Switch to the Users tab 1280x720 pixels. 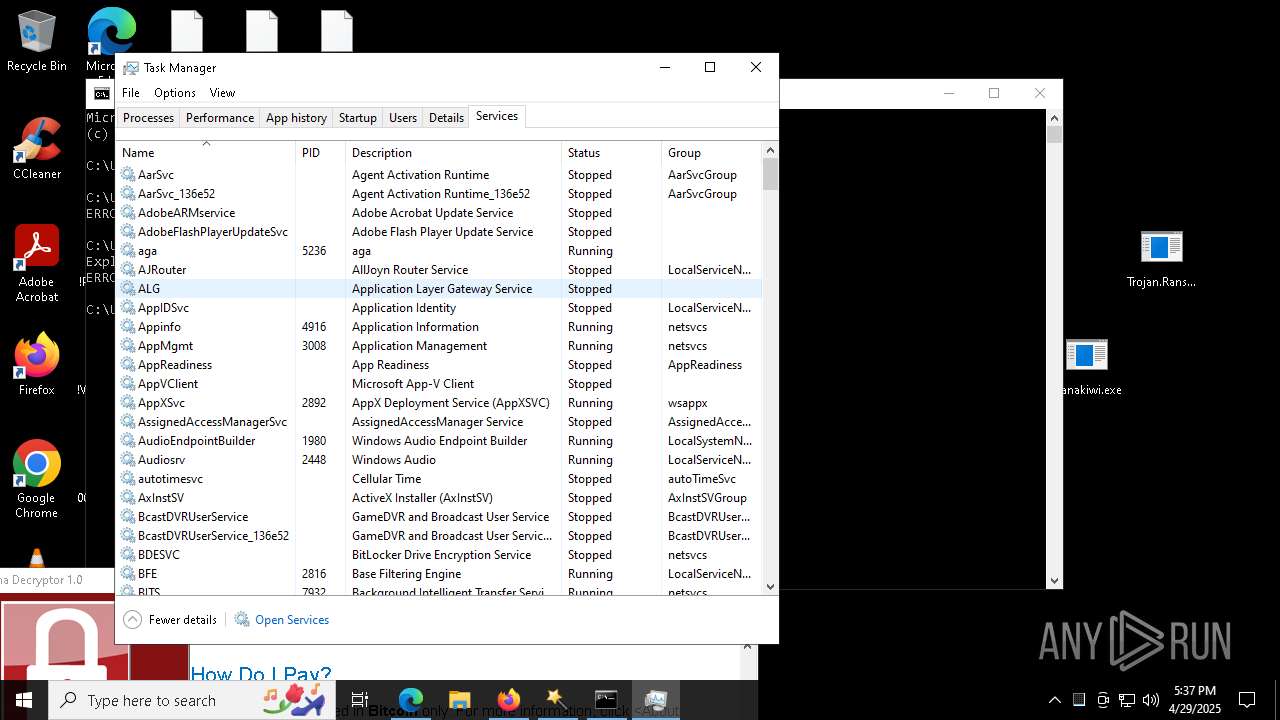coord(403,117)
